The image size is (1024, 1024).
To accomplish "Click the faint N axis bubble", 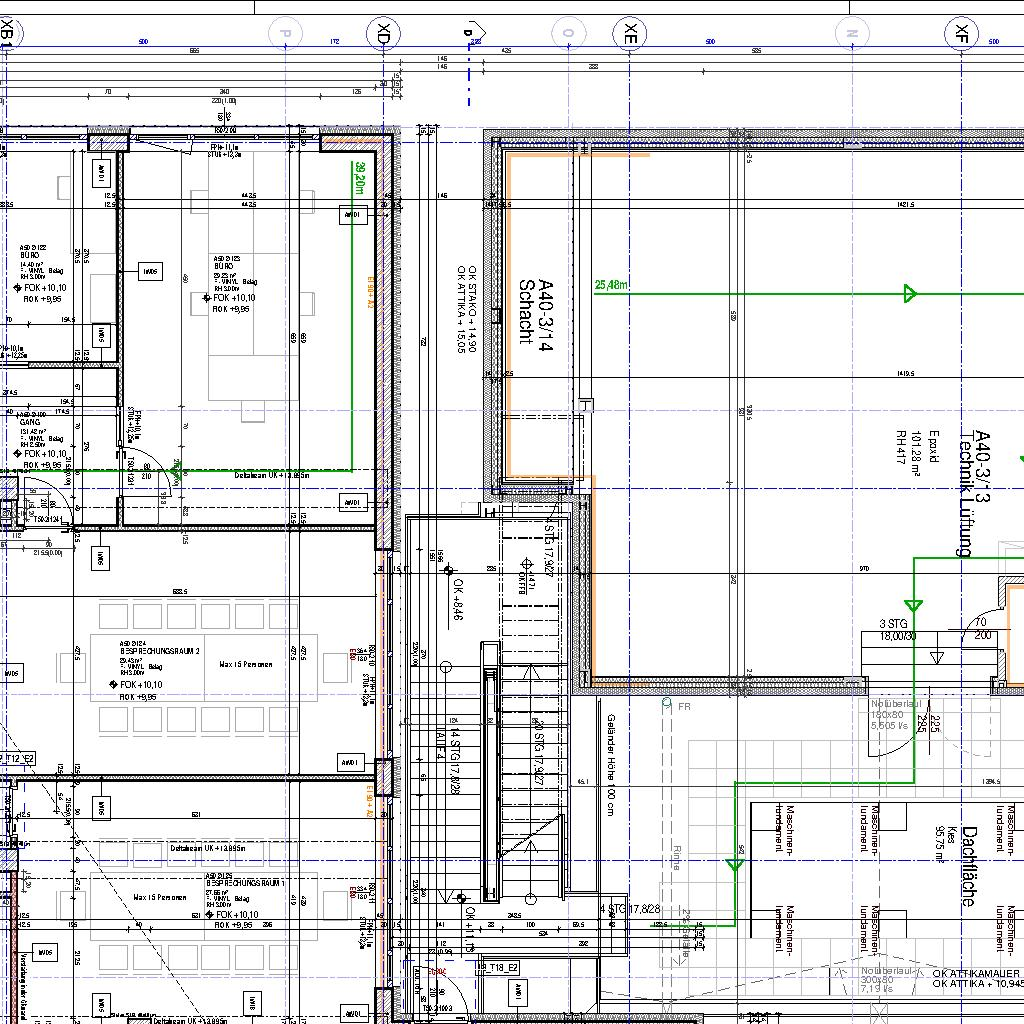I will point(852,33).
